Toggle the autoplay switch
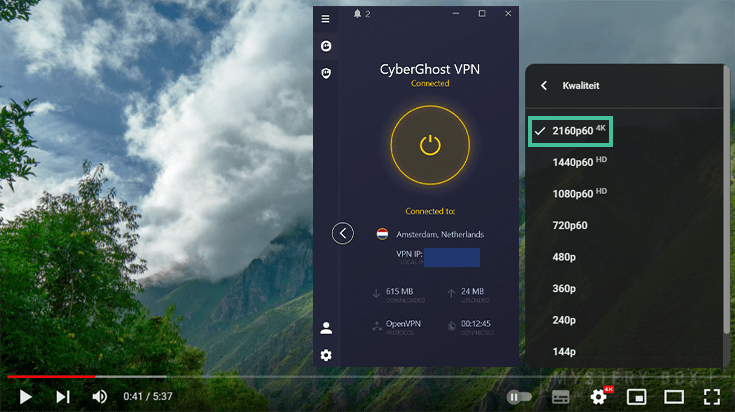 click(x=519, y=397)
